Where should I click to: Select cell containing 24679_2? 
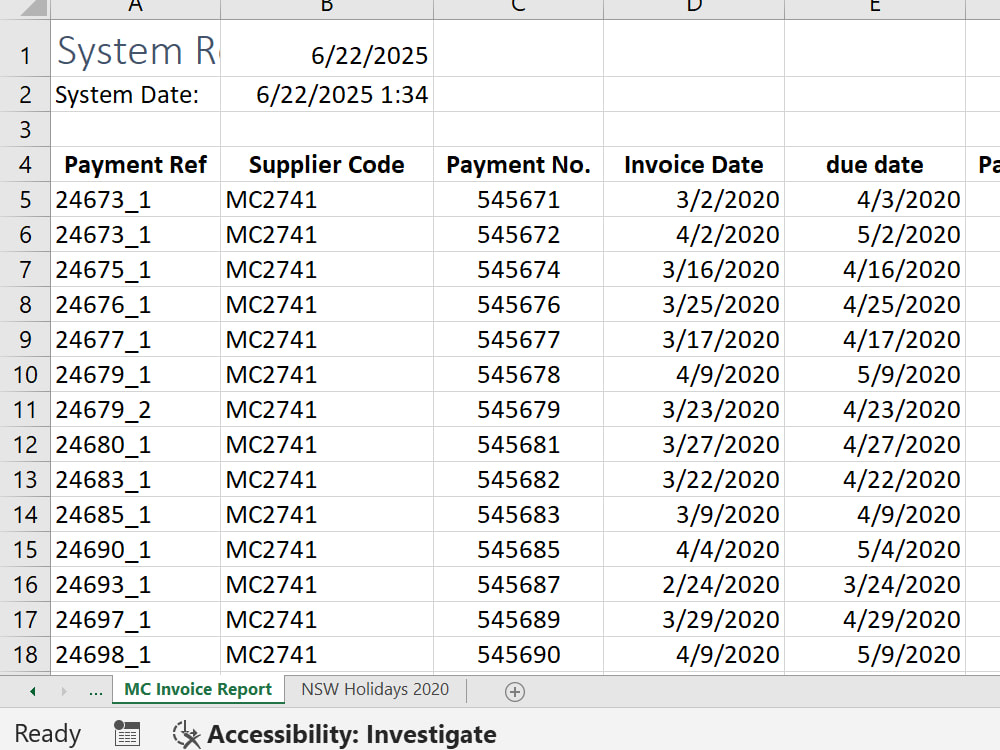pos(135,409)
